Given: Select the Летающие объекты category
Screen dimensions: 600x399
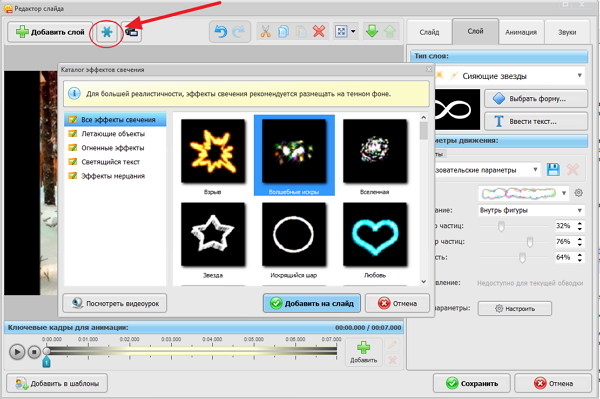Looking at the screenshot, I should pyautogui.click(x=115, y=134).
